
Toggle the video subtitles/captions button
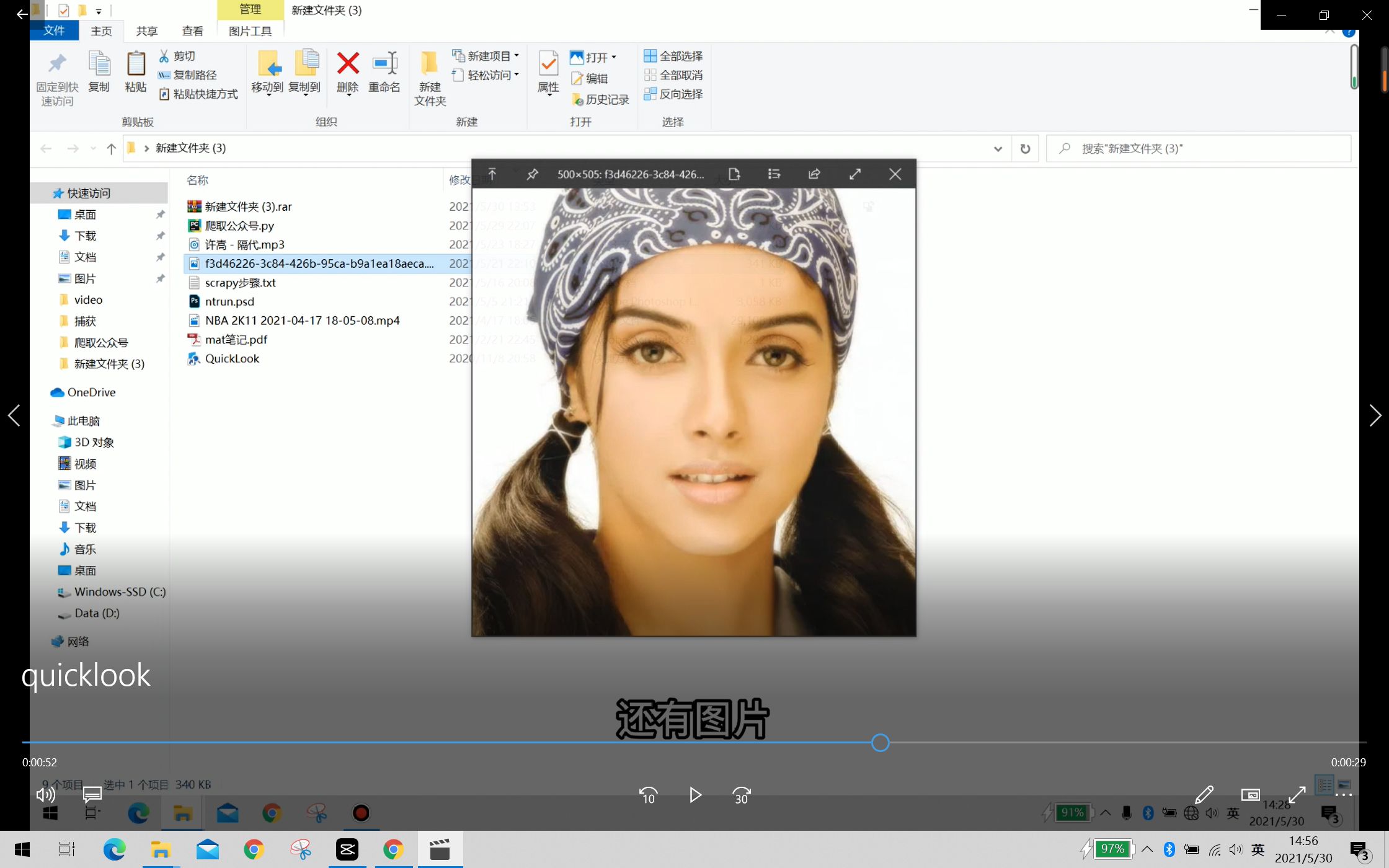[92, 795]
